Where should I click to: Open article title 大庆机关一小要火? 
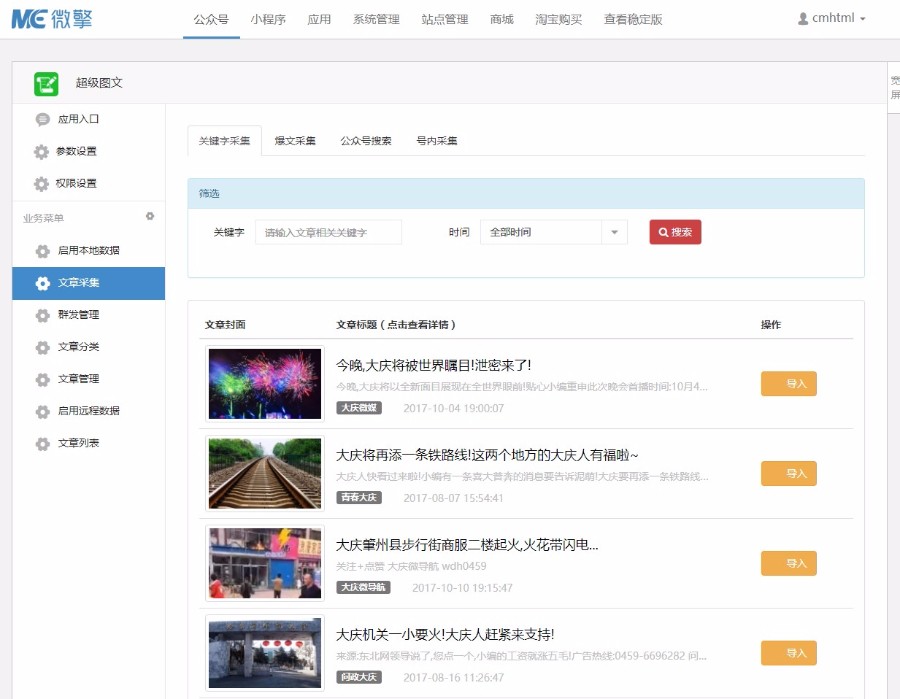(x=445, y=635)
